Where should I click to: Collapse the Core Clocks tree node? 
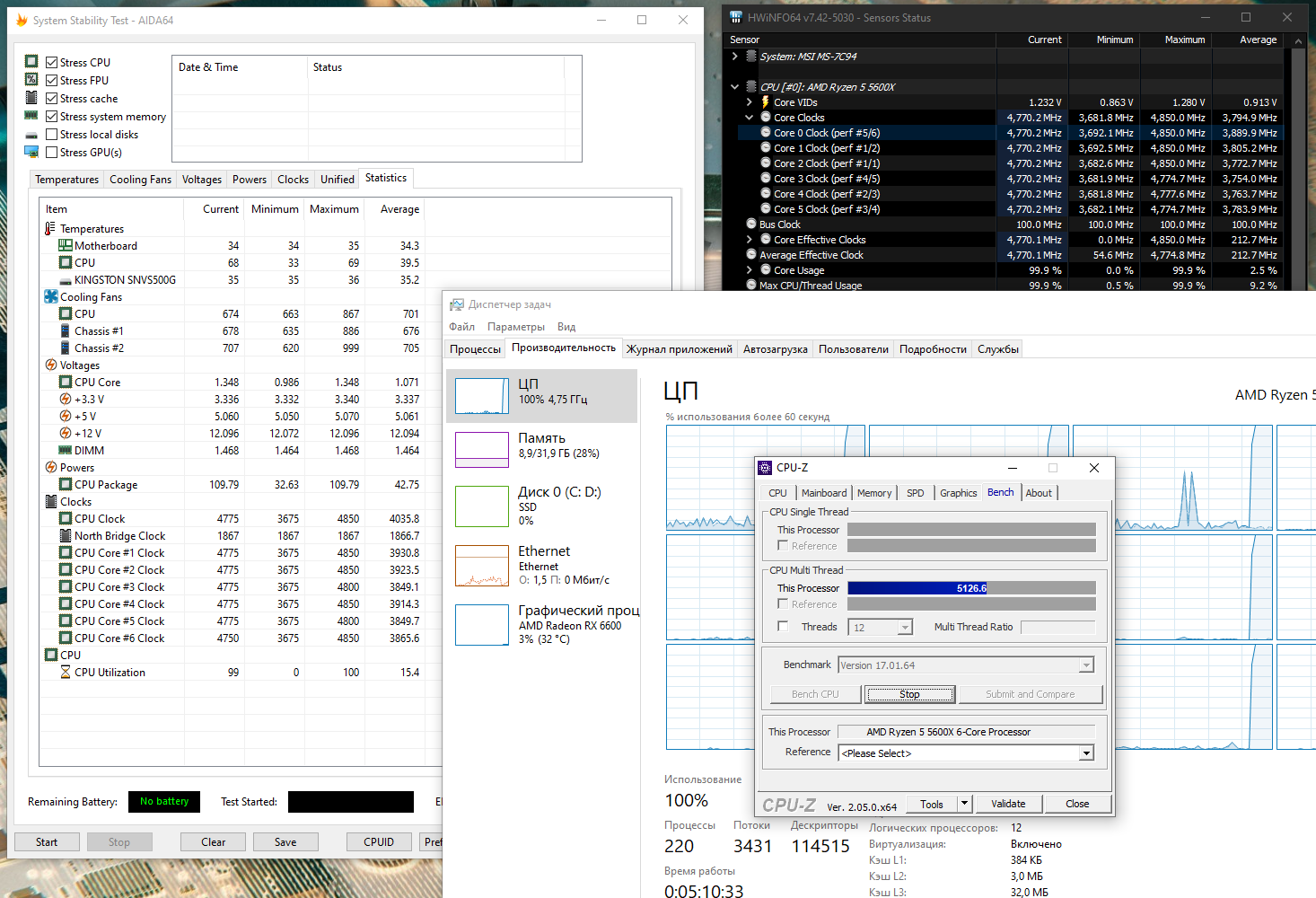click(750, 118)
